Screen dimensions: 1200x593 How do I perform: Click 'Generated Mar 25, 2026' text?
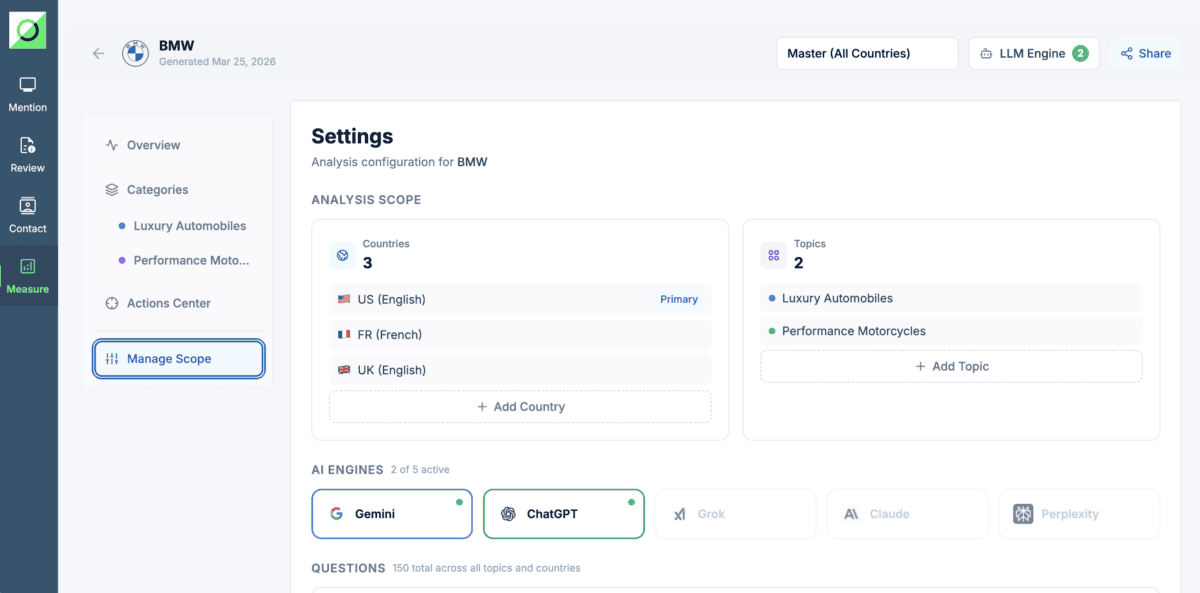tap(217, 62)
